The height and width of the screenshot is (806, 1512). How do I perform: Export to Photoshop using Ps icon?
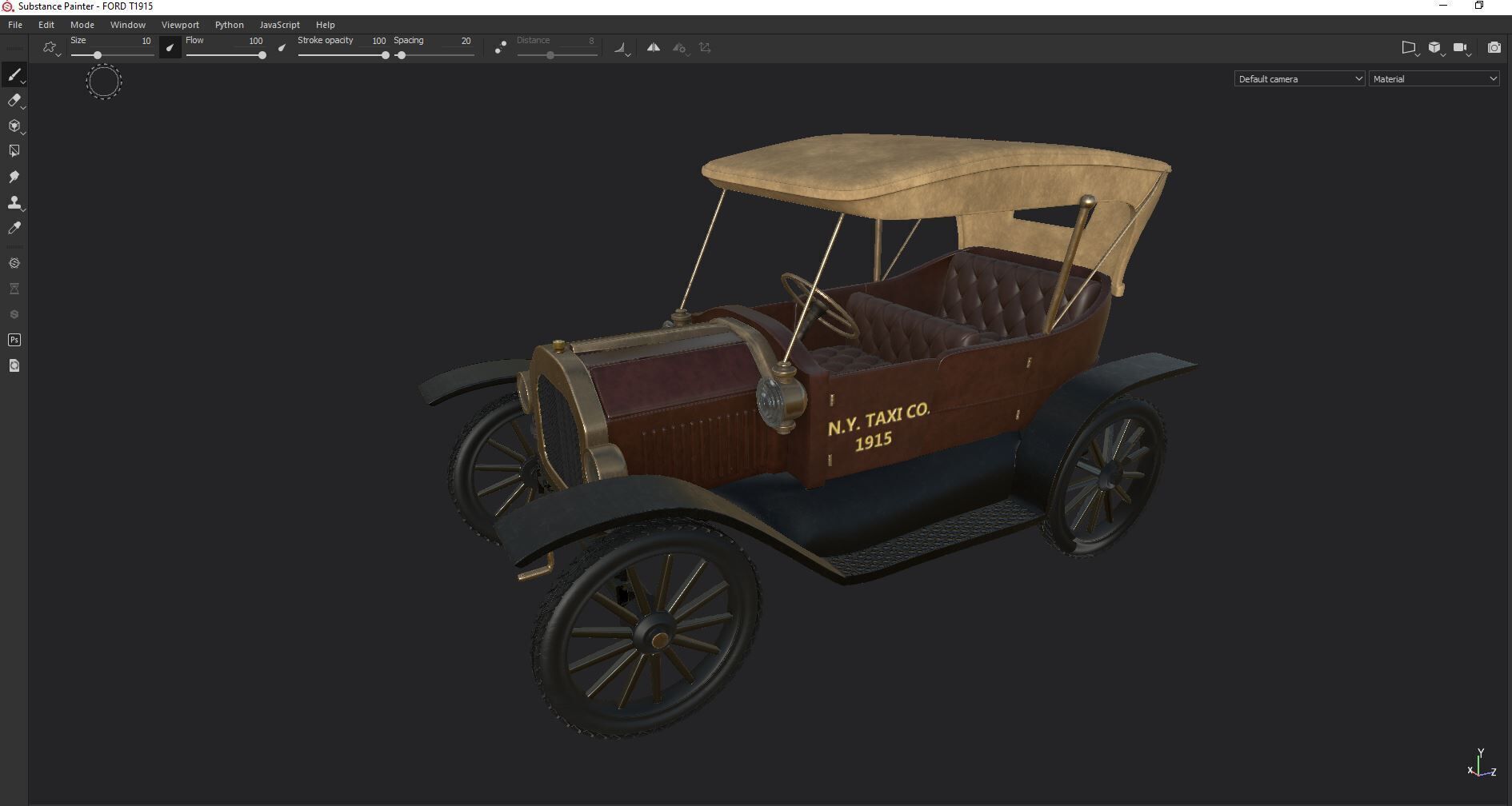tap(14, 340)
